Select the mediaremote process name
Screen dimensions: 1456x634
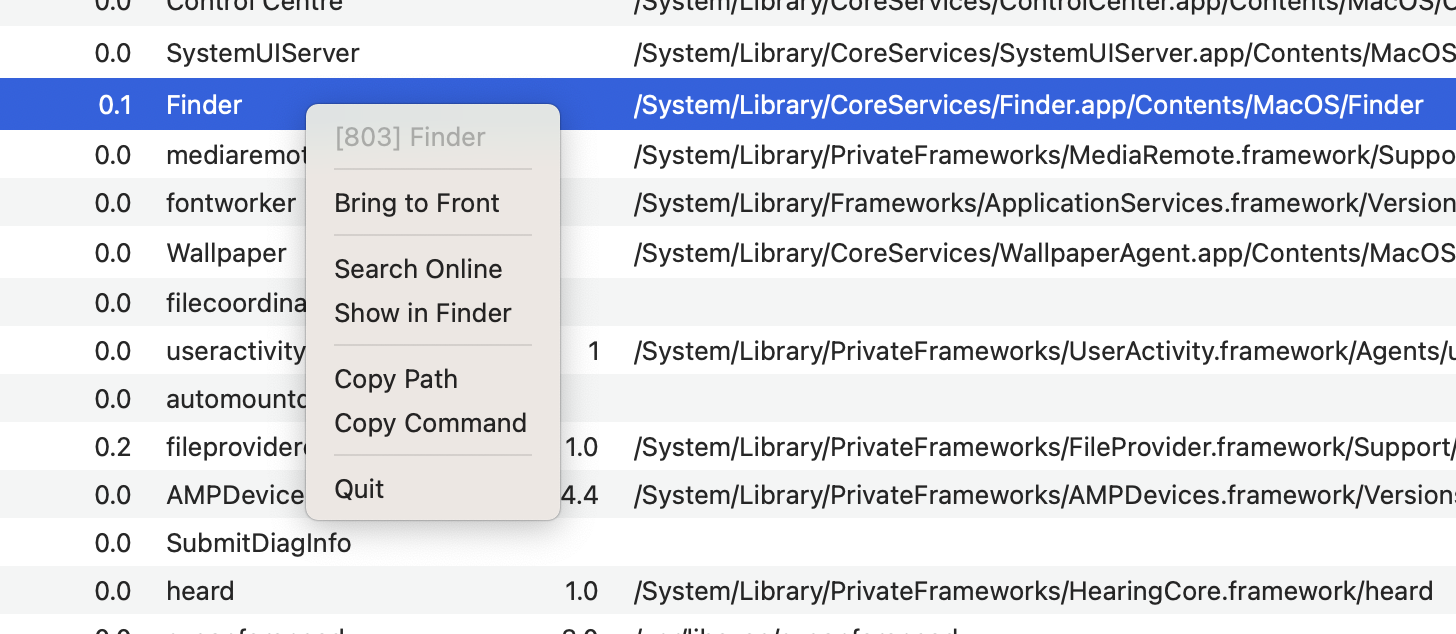tap(235, 155)
